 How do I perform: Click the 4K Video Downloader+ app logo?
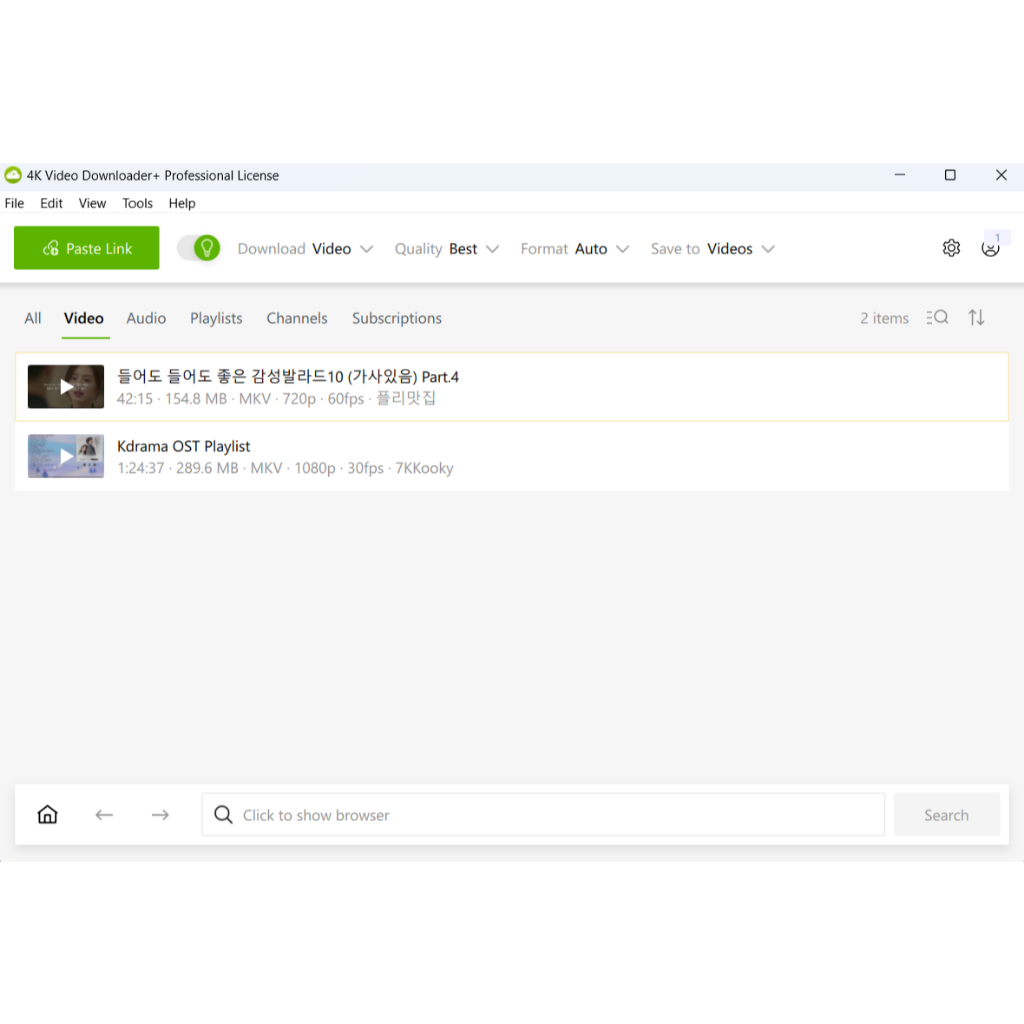(13, 175)
